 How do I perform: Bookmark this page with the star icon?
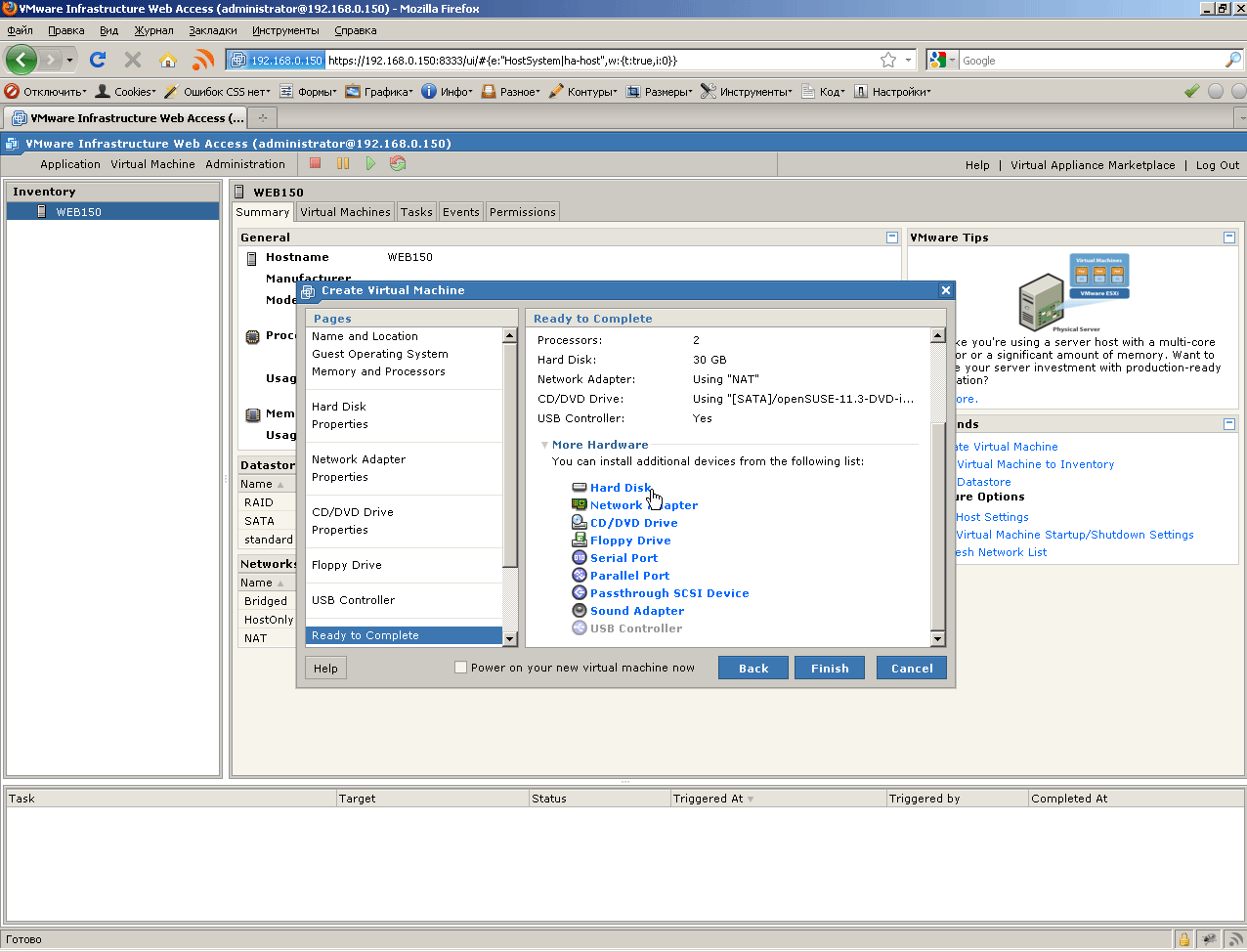pyautogui.click(x=888, y=60)
